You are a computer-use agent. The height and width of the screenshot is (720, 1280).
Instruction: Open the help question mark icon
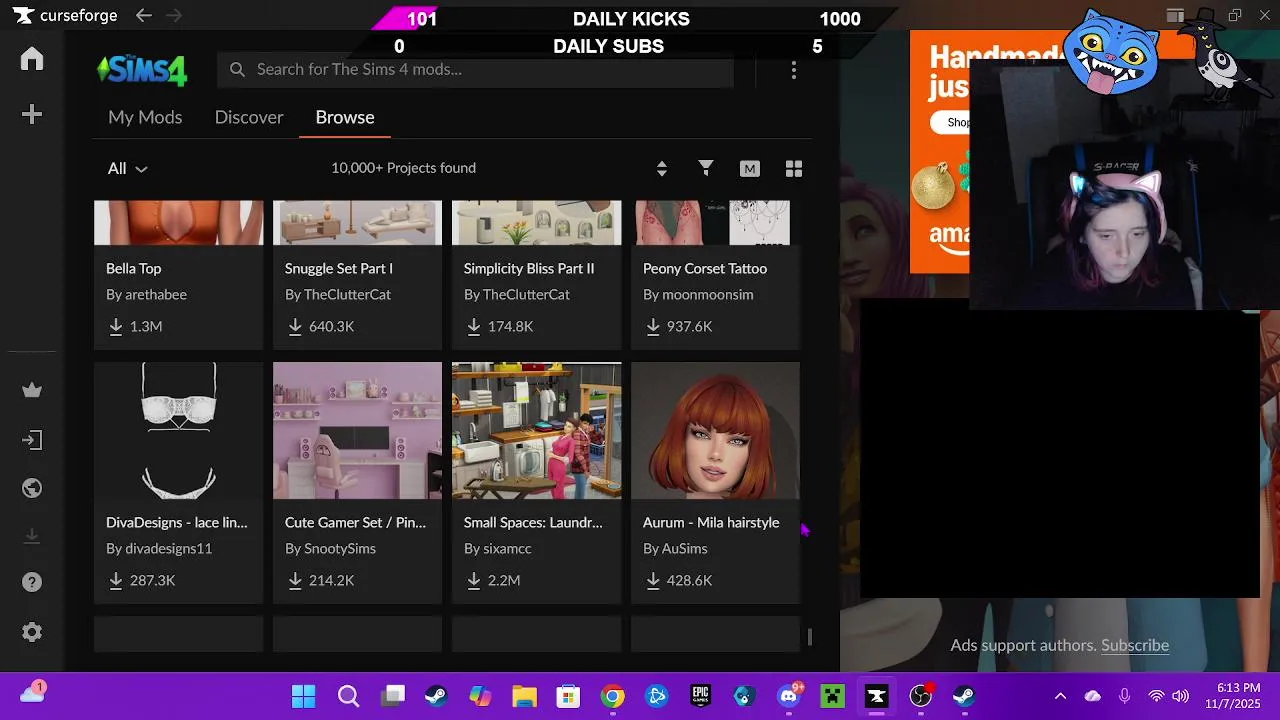(x=32, y=582)
